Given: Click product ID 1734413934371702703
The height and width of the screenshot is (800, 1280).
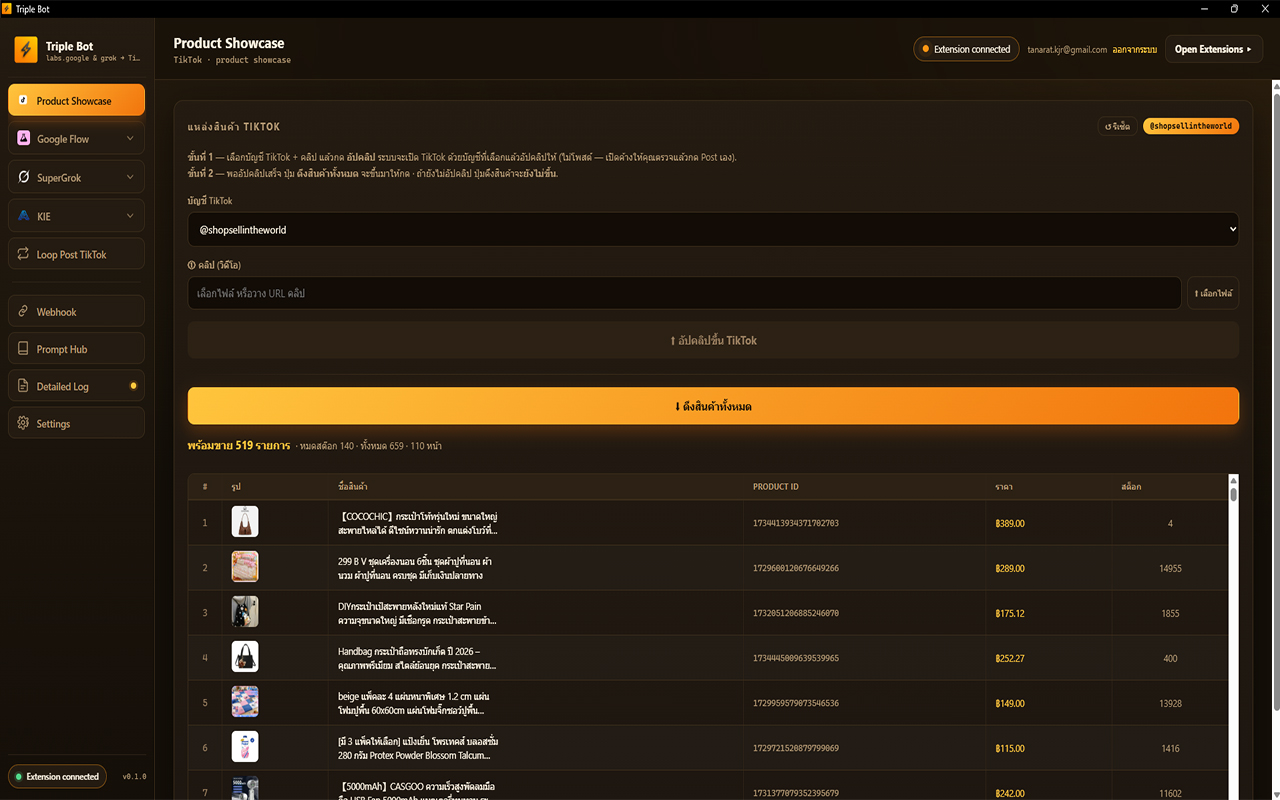Looking at the screenshot, I should [796, 523].
